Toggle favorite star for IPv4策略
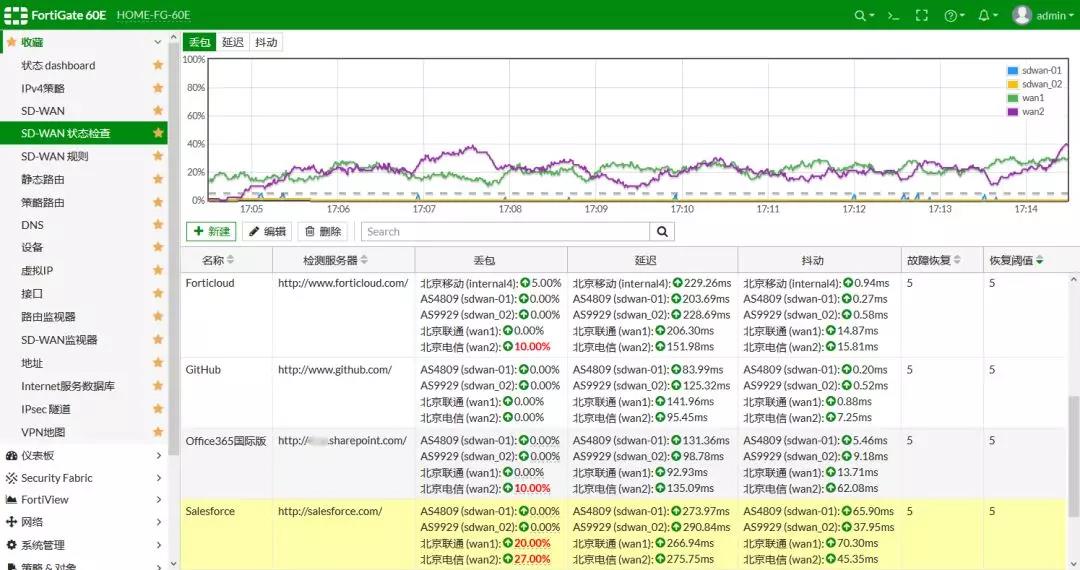This screenshot has width=1080, height=570. (x=158, y=88)
